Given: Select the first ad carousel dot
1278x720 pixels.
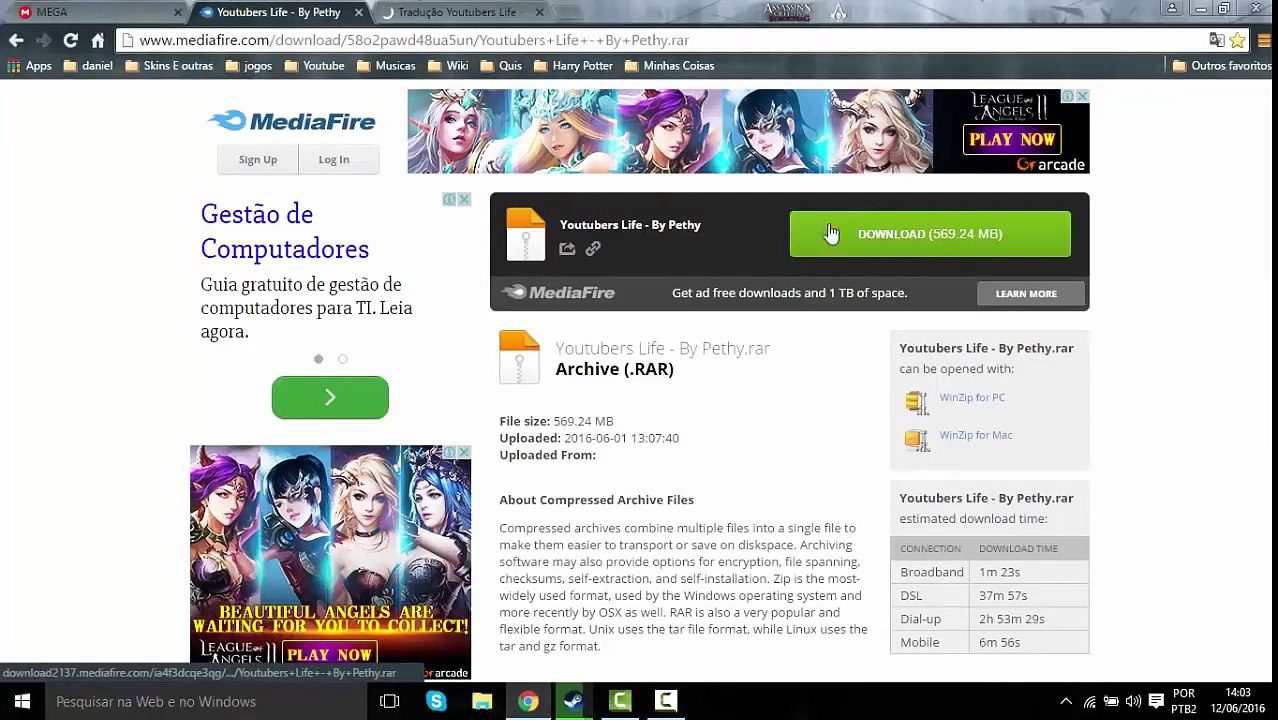Looking at the screenshot, I should click(318, 359).
